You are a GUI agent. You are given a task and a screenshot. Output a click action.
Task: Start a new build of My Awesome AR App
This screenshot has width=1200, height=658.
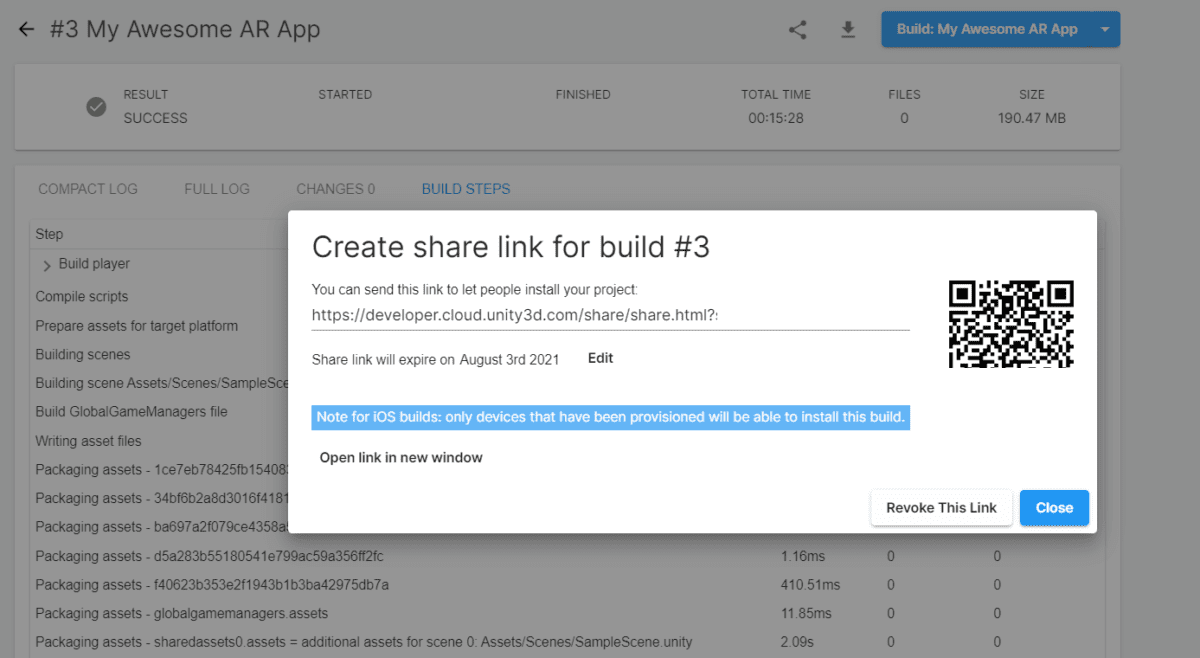985,29
